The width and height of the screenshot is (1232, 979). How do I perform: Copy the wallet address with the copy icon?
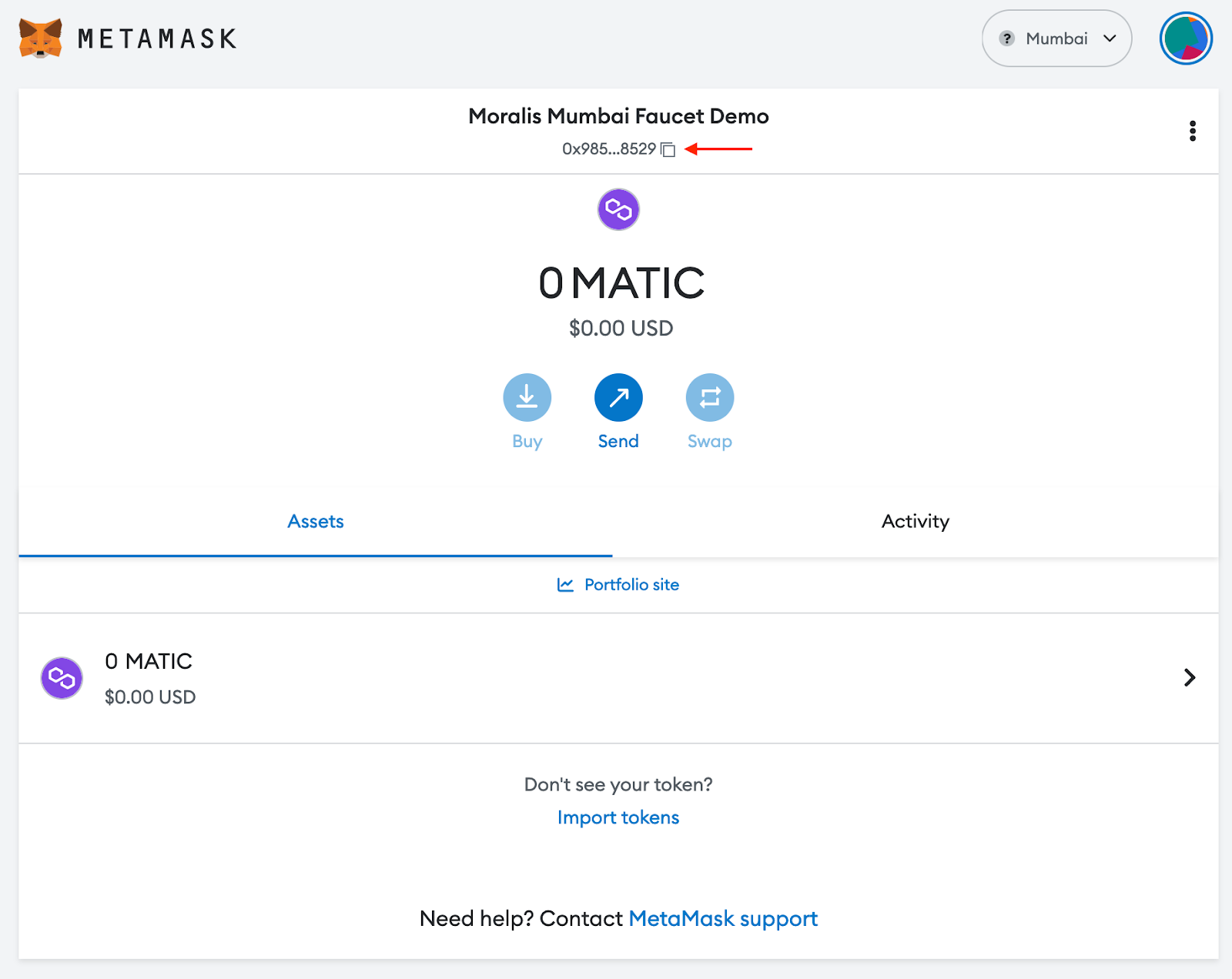click(668, 149)
